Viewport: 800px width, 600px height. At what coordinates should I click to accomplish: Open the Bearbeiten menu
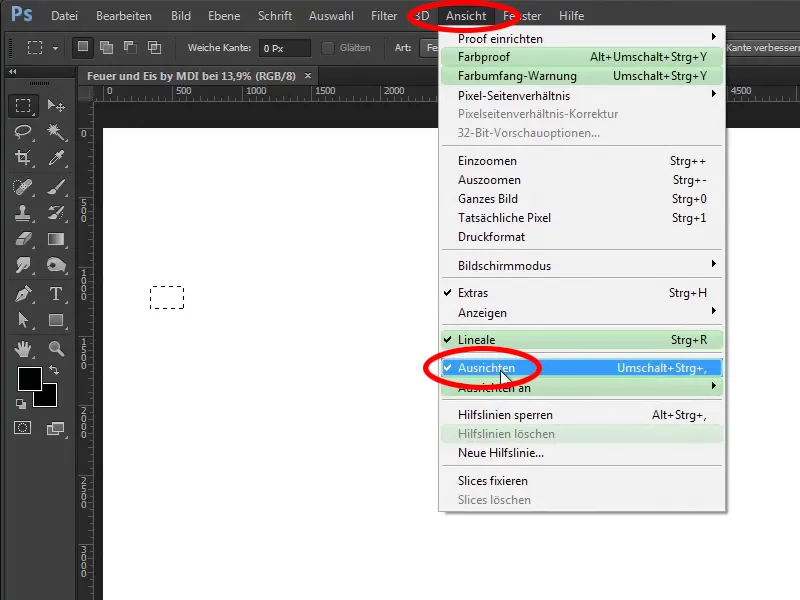[x=124, y=16]
